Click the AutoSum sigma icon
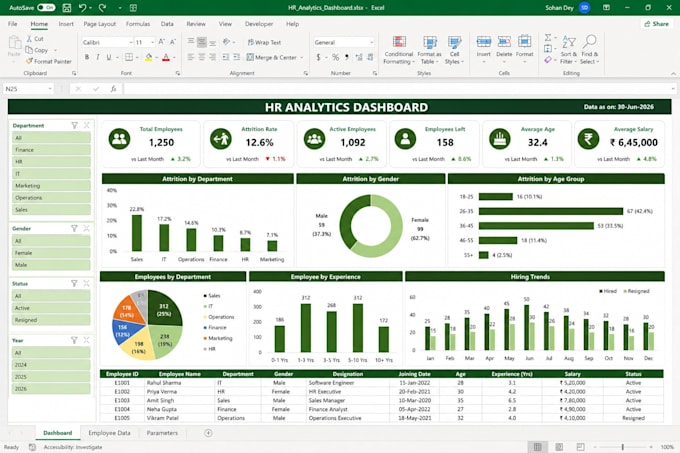 (548, 38)
